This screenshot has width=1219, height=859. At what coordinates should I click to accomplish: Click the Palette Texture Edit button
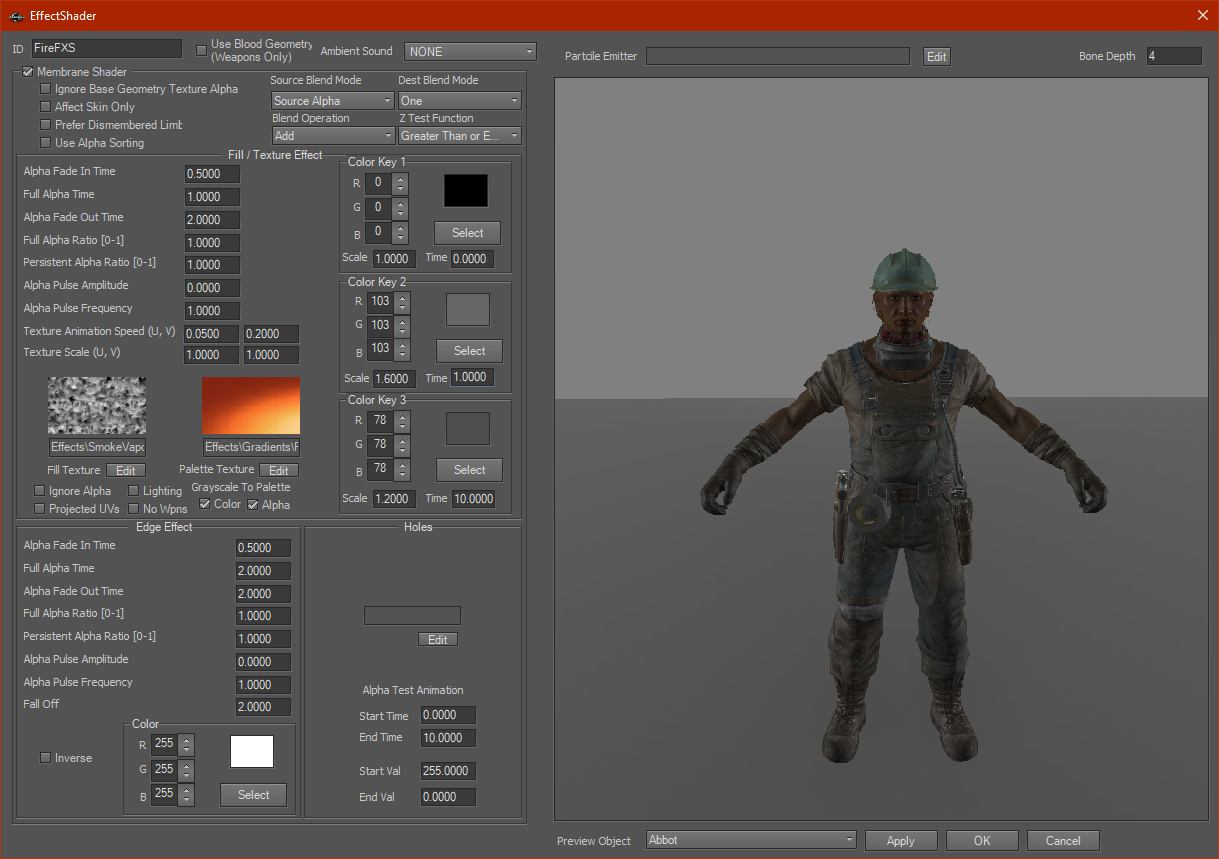click(279, 470)
